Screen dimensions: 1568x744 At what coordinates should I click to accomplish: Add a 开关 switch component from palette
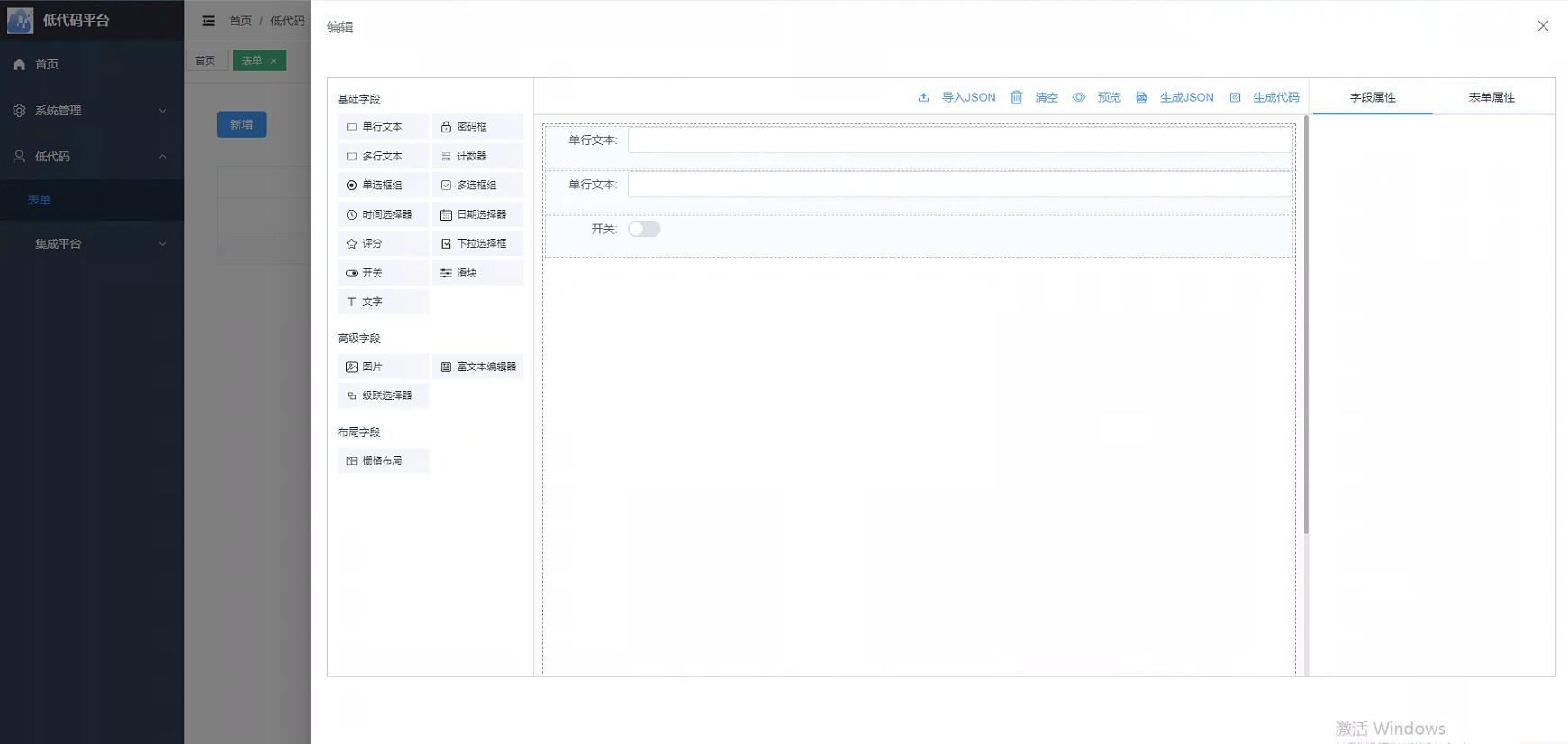pyautogui.click(x=383, y=273)
